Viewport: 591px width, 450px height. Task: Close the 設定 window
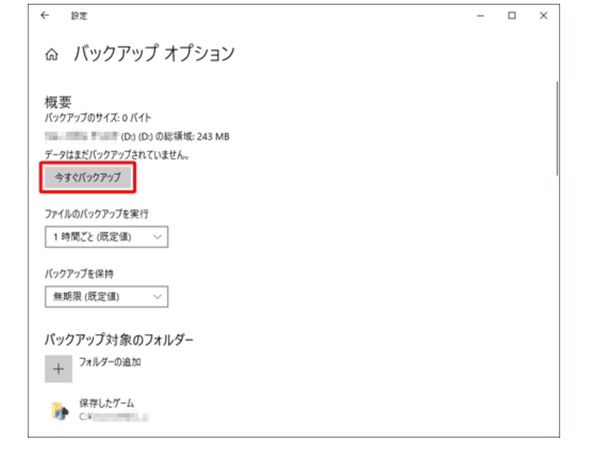(543, 15)
